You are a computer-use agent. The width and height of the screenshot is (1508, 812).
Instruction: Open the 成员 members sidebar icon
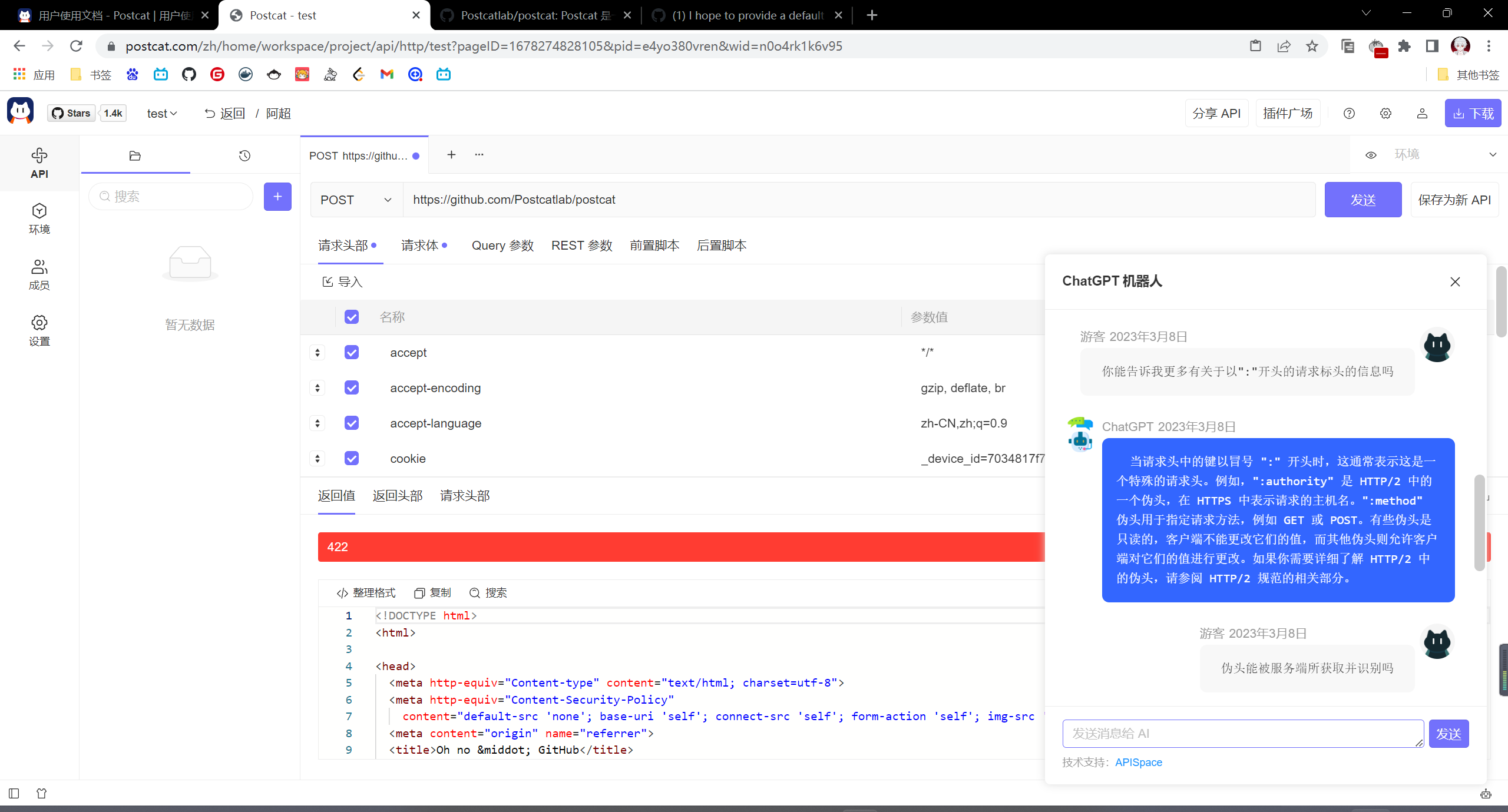click(39, 274)
